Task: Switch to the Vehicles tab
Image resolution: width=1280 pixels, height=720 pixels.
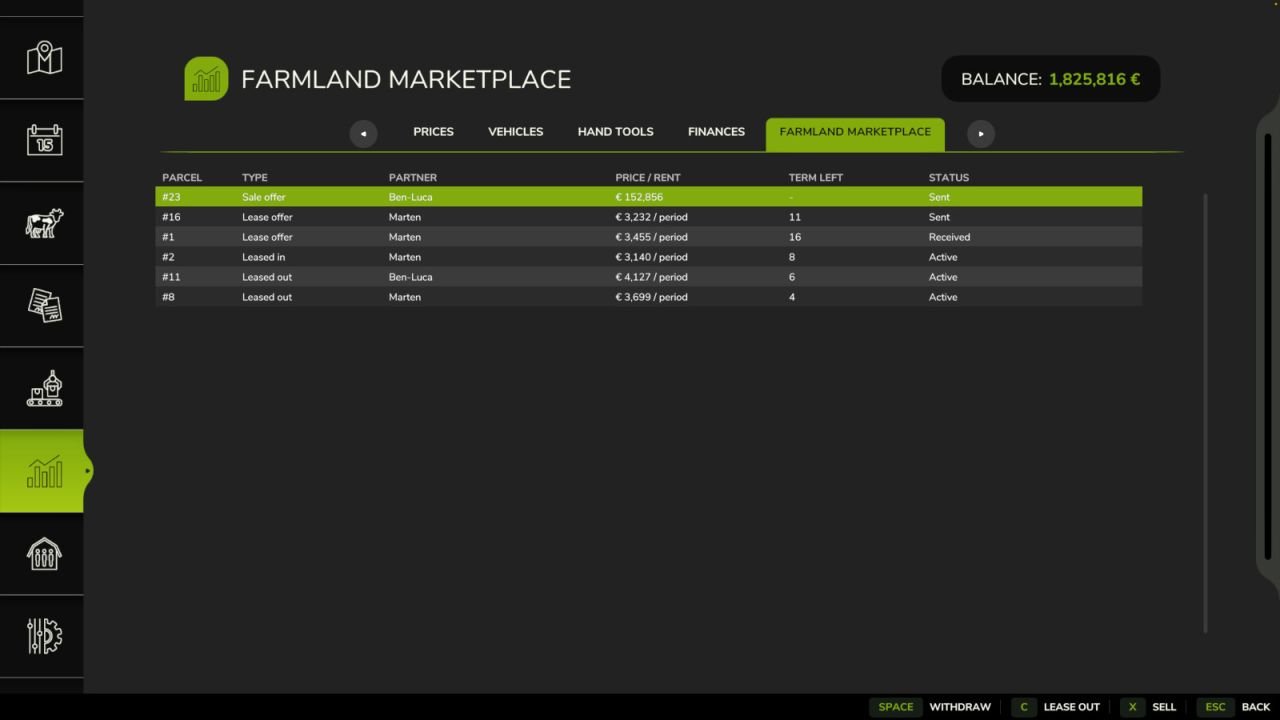Action: click(x=515, y=132)
